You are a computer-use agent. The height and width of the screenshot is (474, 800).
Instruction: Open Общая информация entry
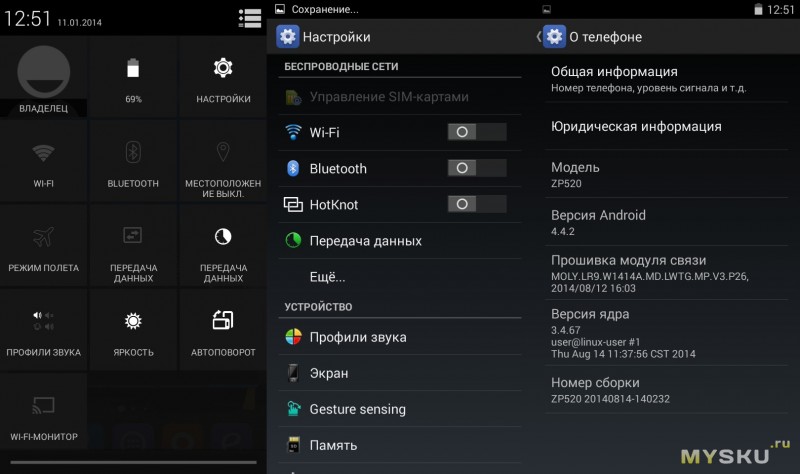tap(666, 79)
